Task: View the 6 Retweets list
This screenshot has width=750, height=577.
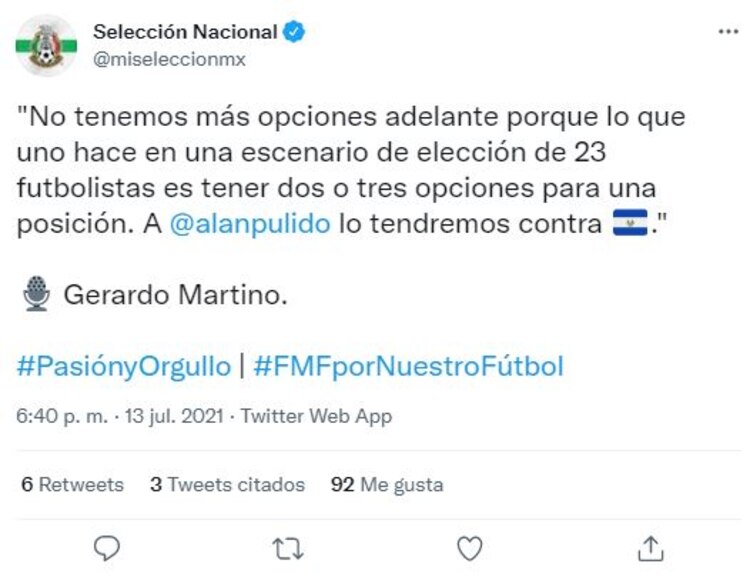Action: pyautogui.click(x=72, y=485)
